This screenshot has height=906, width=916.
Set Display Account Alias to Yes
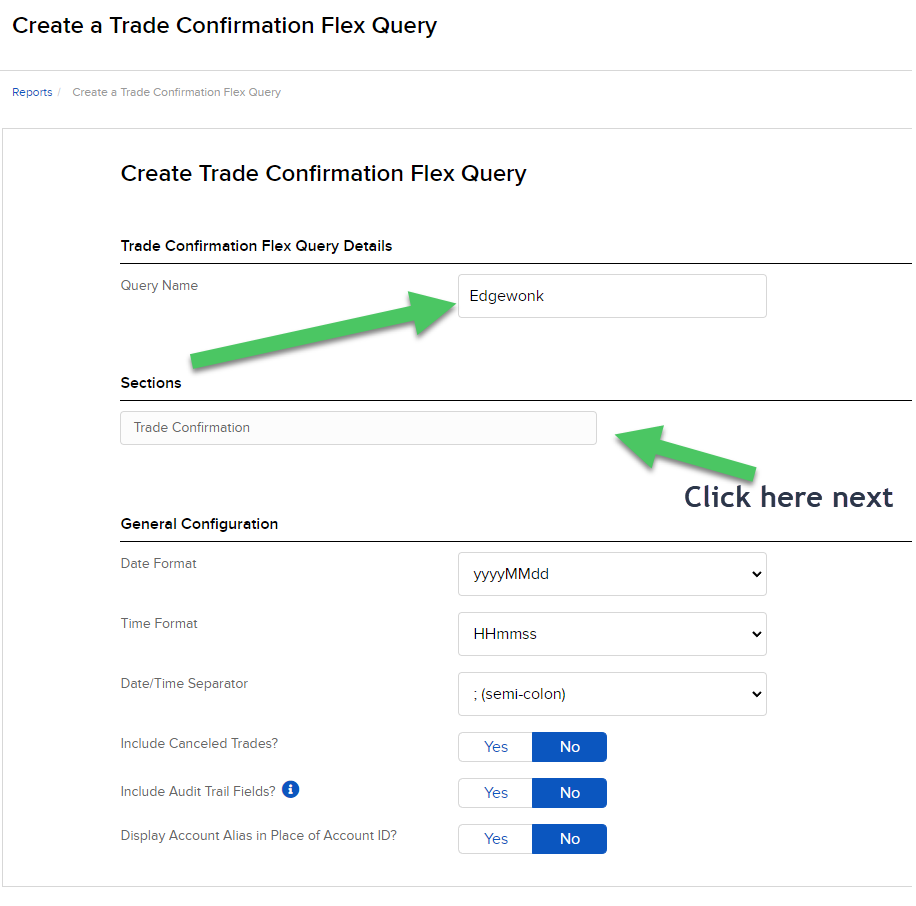click(495, 839)
